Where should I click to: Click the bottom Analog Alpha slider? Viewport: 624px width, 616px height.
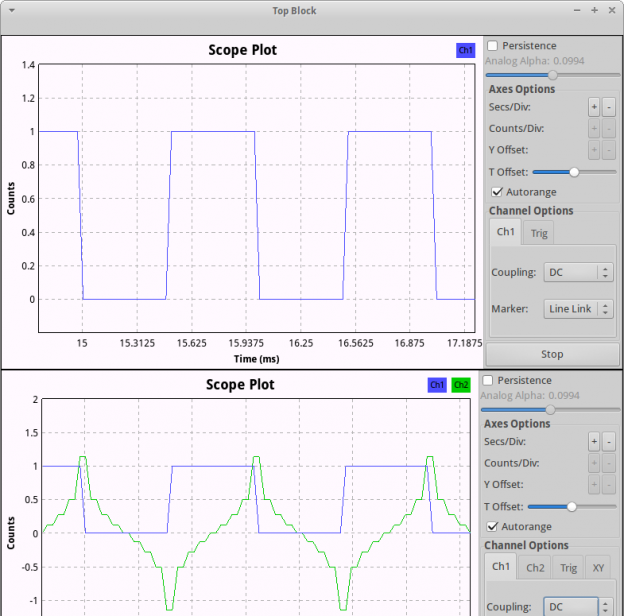[x=549, y=410]
